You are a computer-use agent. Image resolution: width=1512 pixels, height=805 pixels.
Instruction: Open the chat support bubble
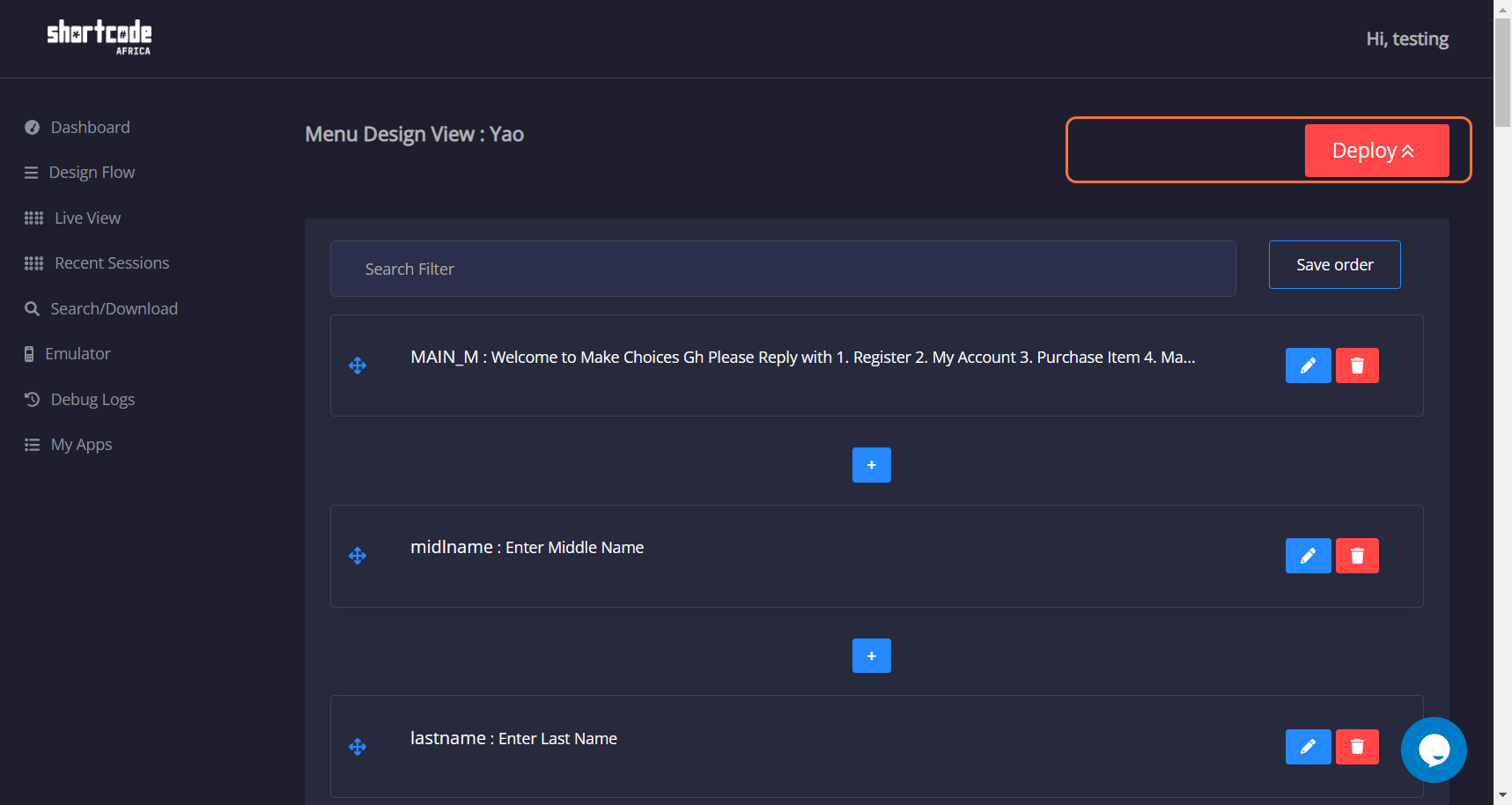click(x=1434, y=750)
